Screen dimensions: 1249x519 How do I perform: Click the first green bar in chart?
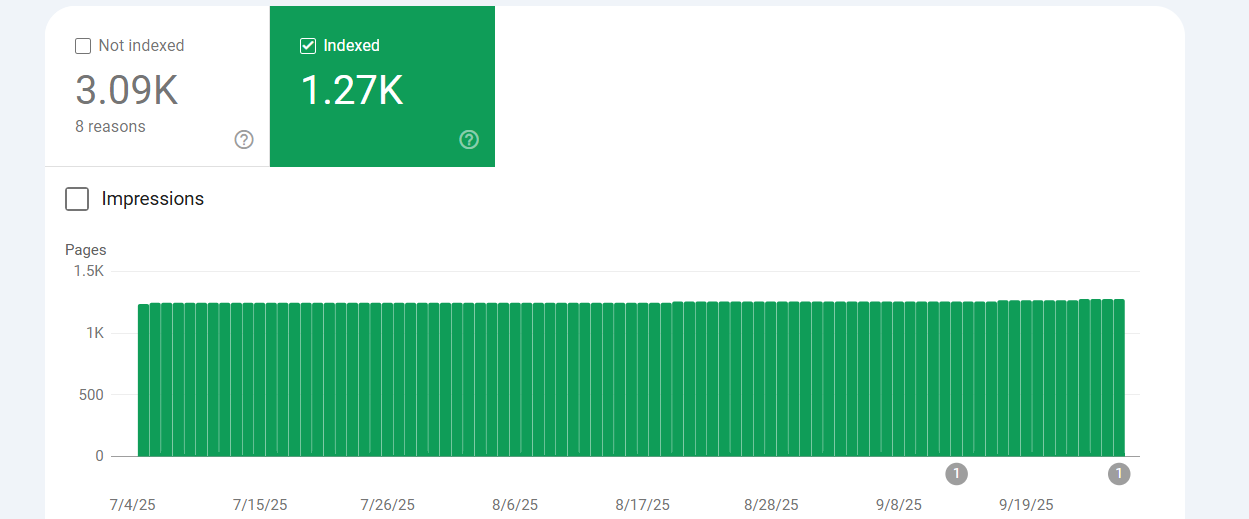point(143,380)
